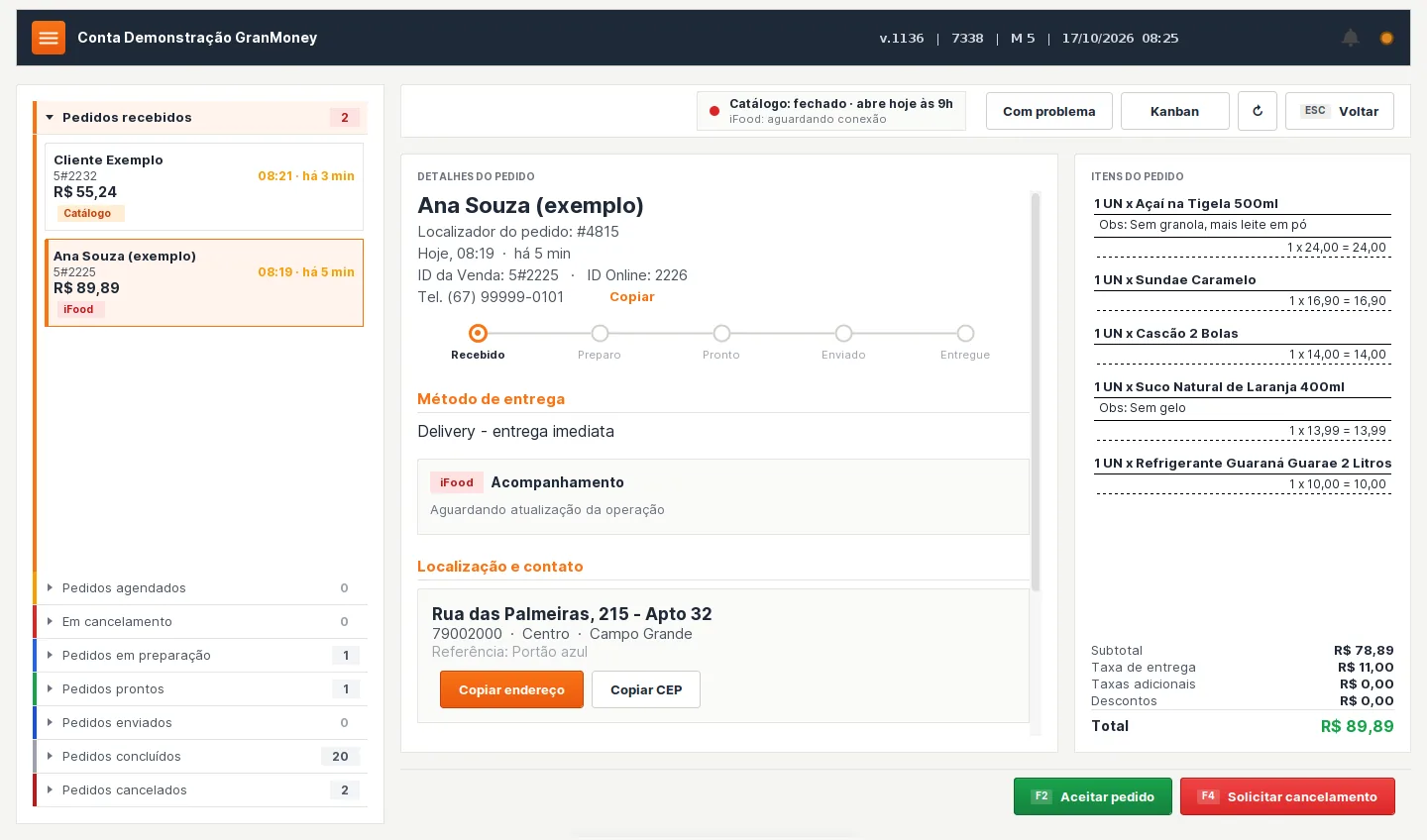Image resolution: width=1427 pixels, height=840 pixels.
Task: Expand Pedidos em preparação section
Action: (x=202, y=655)
